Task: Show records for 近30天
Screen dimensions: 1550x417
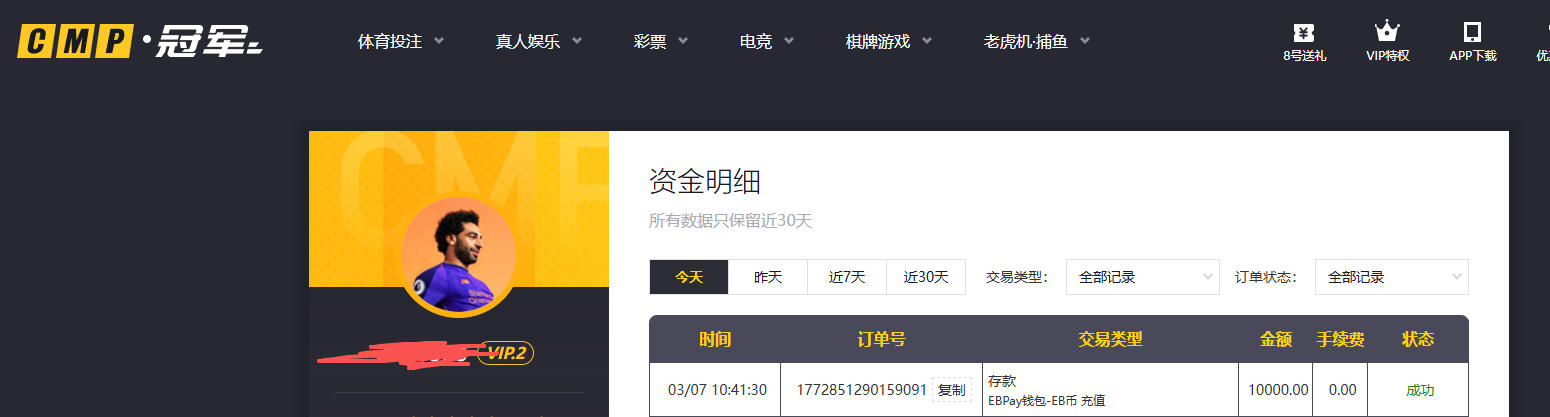Action: click(x=925, y=277)
